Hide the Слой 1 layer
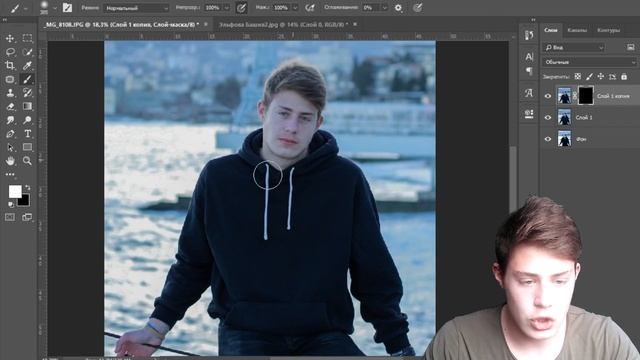This screenshot has width=640, height=360. point(548,118)
